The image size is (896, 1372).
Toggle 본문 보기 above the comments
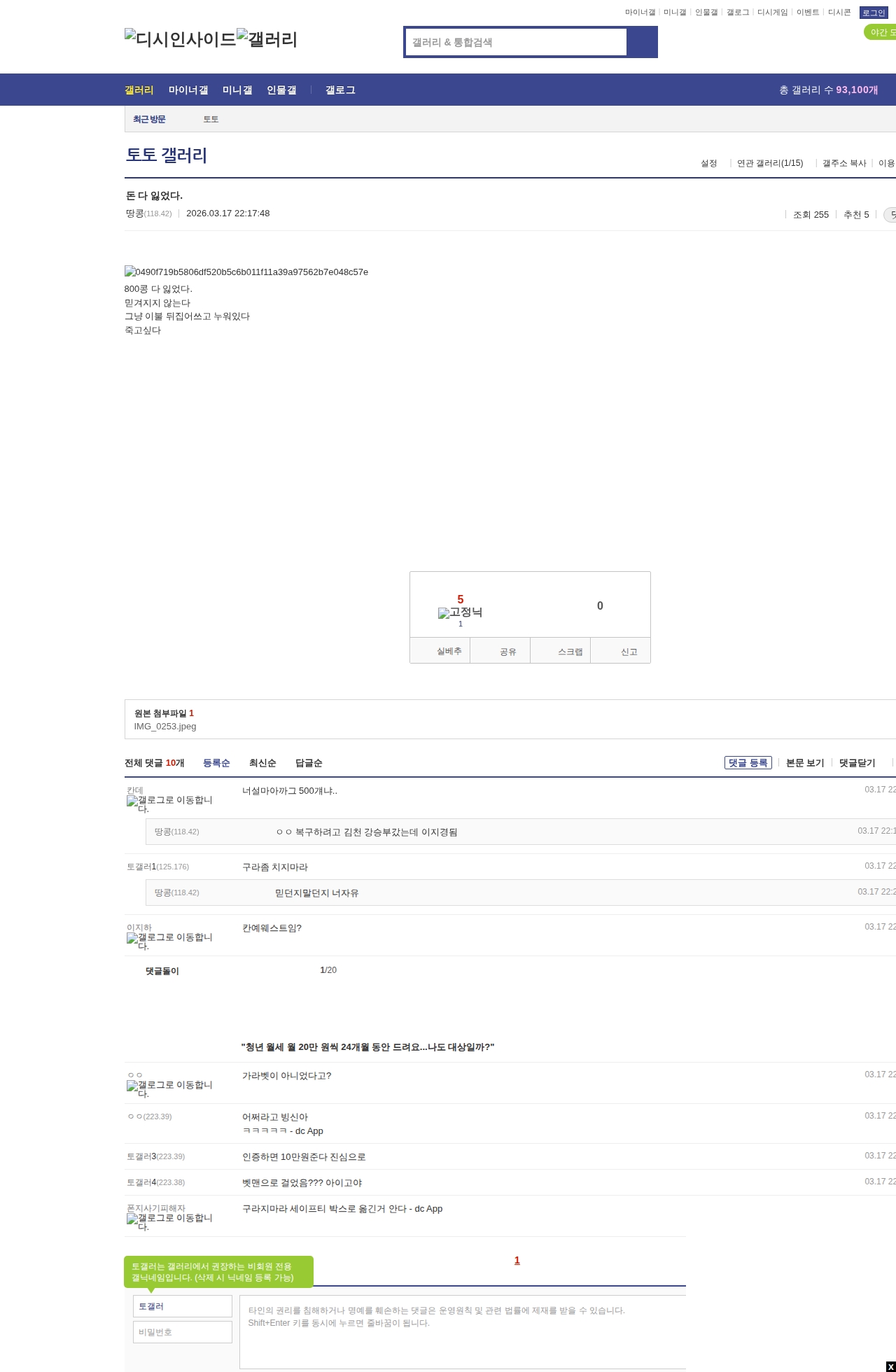(804, 763)
